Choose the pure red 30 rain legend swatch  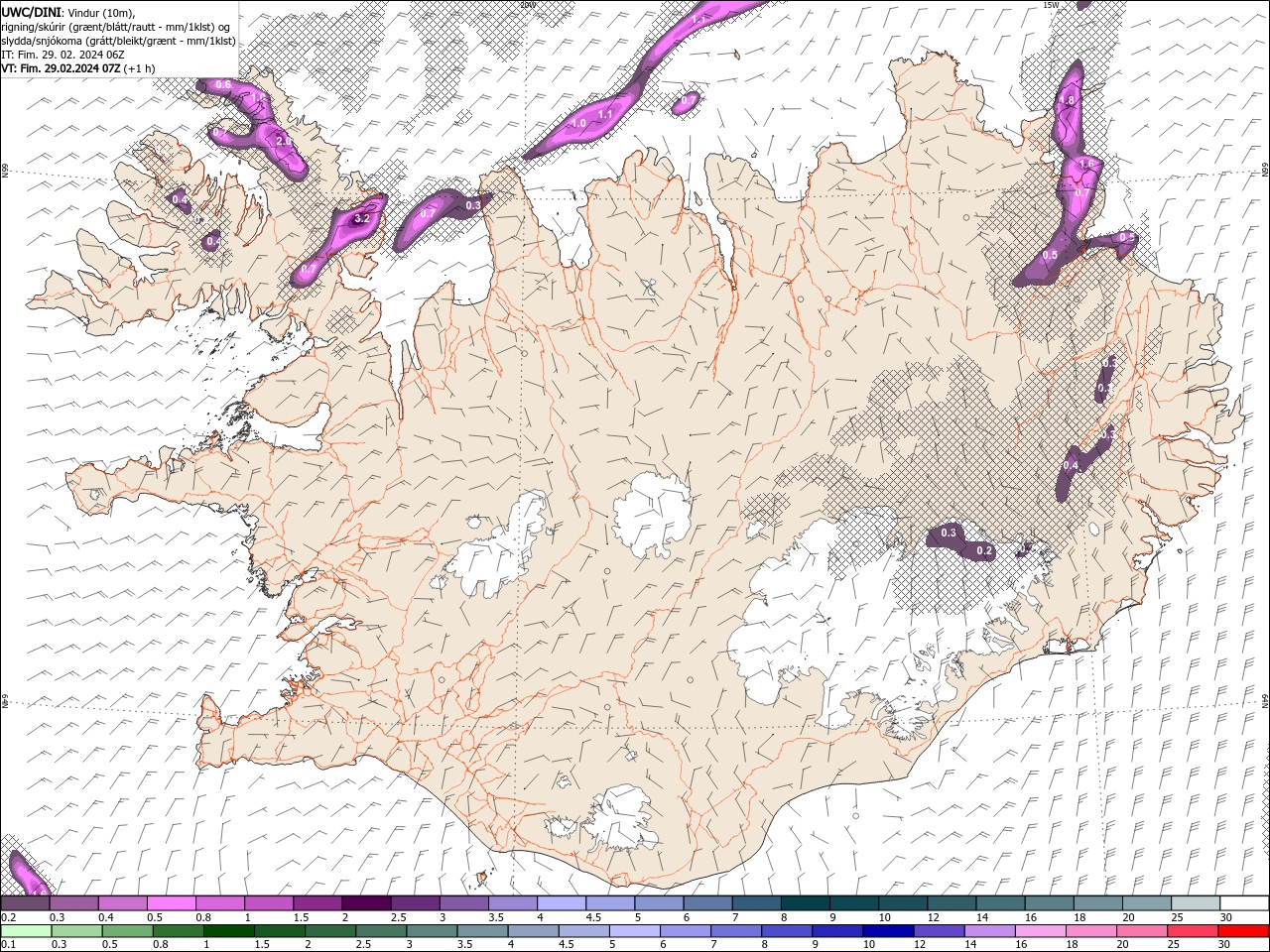pyautogui.click(x=1243, y=931)
